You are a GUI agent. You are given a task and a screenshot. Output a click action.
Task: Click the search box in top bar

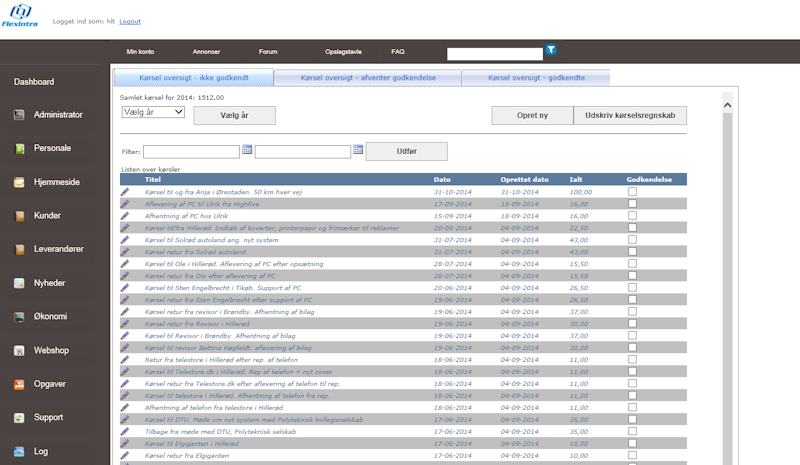(495, 54)
